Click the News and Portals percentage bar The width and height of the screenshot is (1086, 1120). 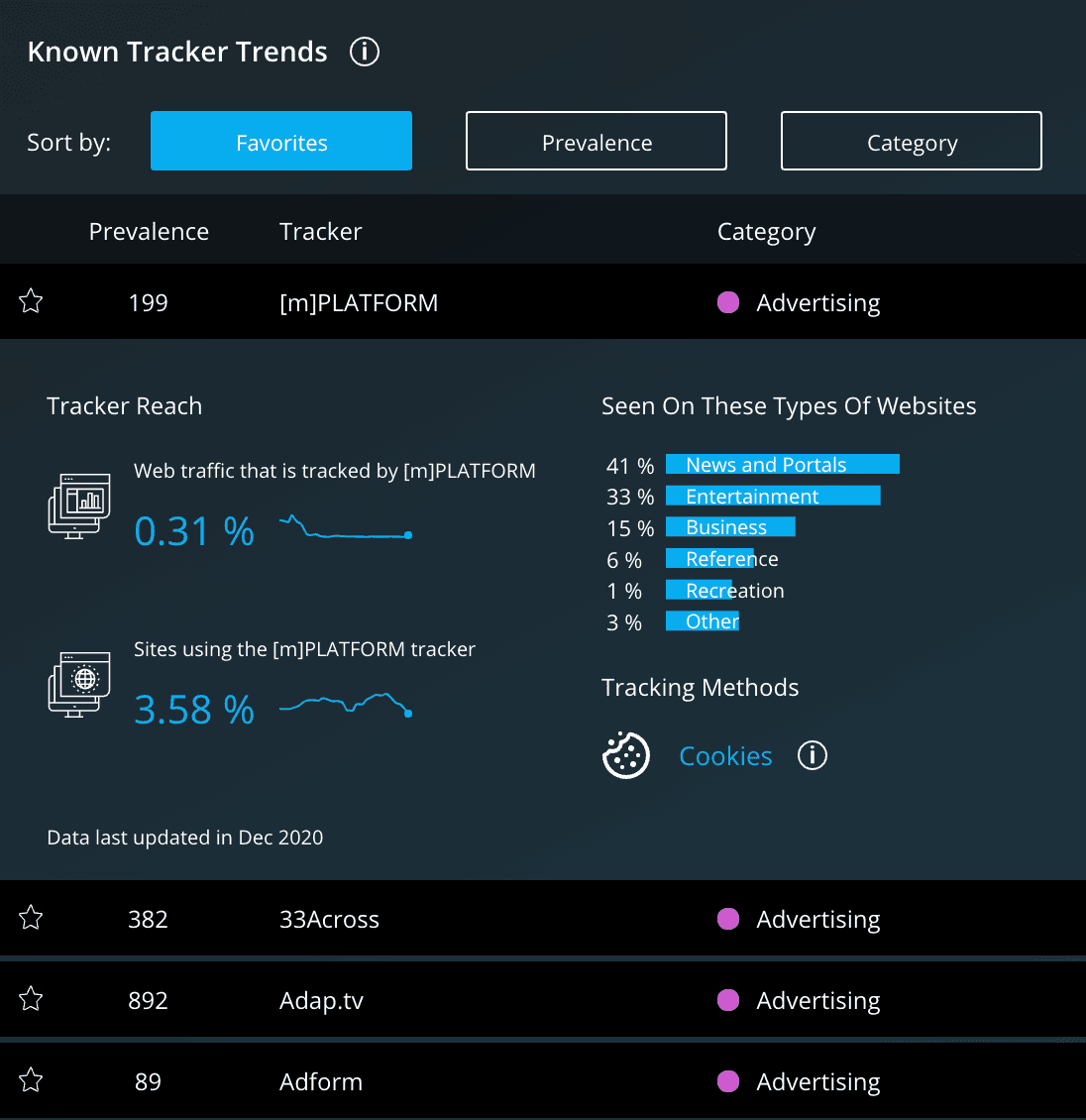(x=782, y=463)
